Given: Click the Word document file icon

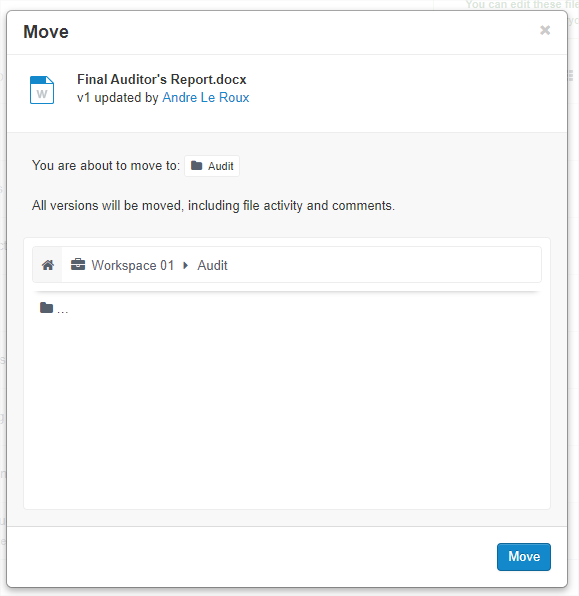Looking at the screenshot, I should [42, 90].
